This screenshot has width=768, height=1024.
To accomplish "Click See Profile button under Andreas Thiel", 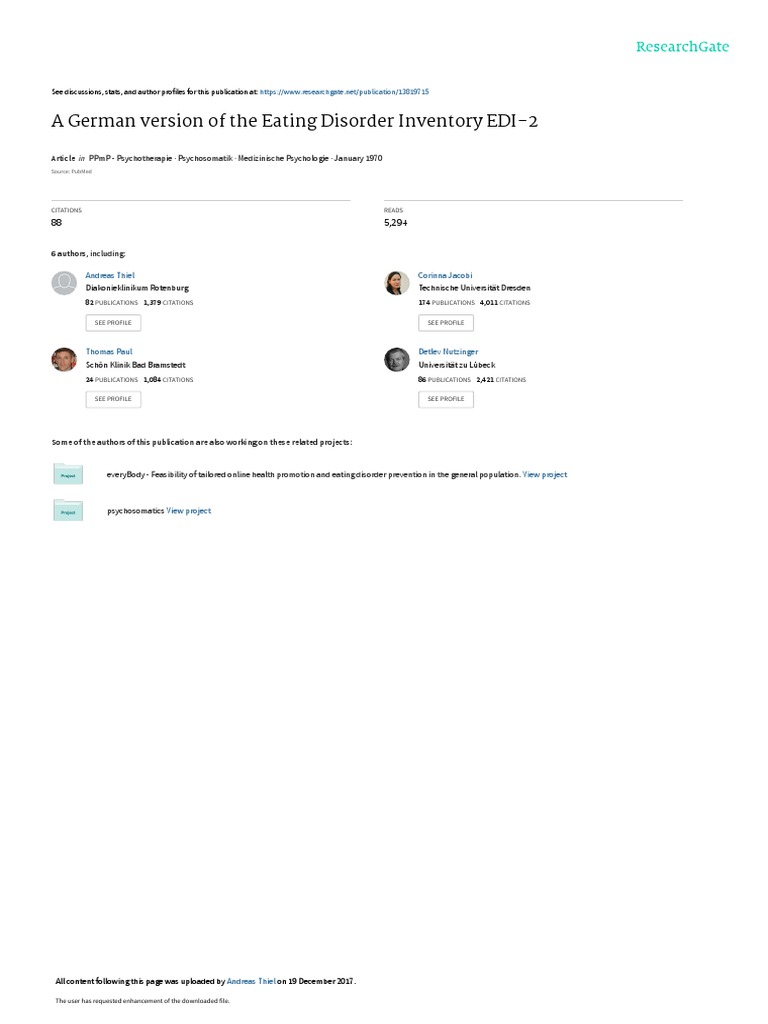I will tap(113, 323).
